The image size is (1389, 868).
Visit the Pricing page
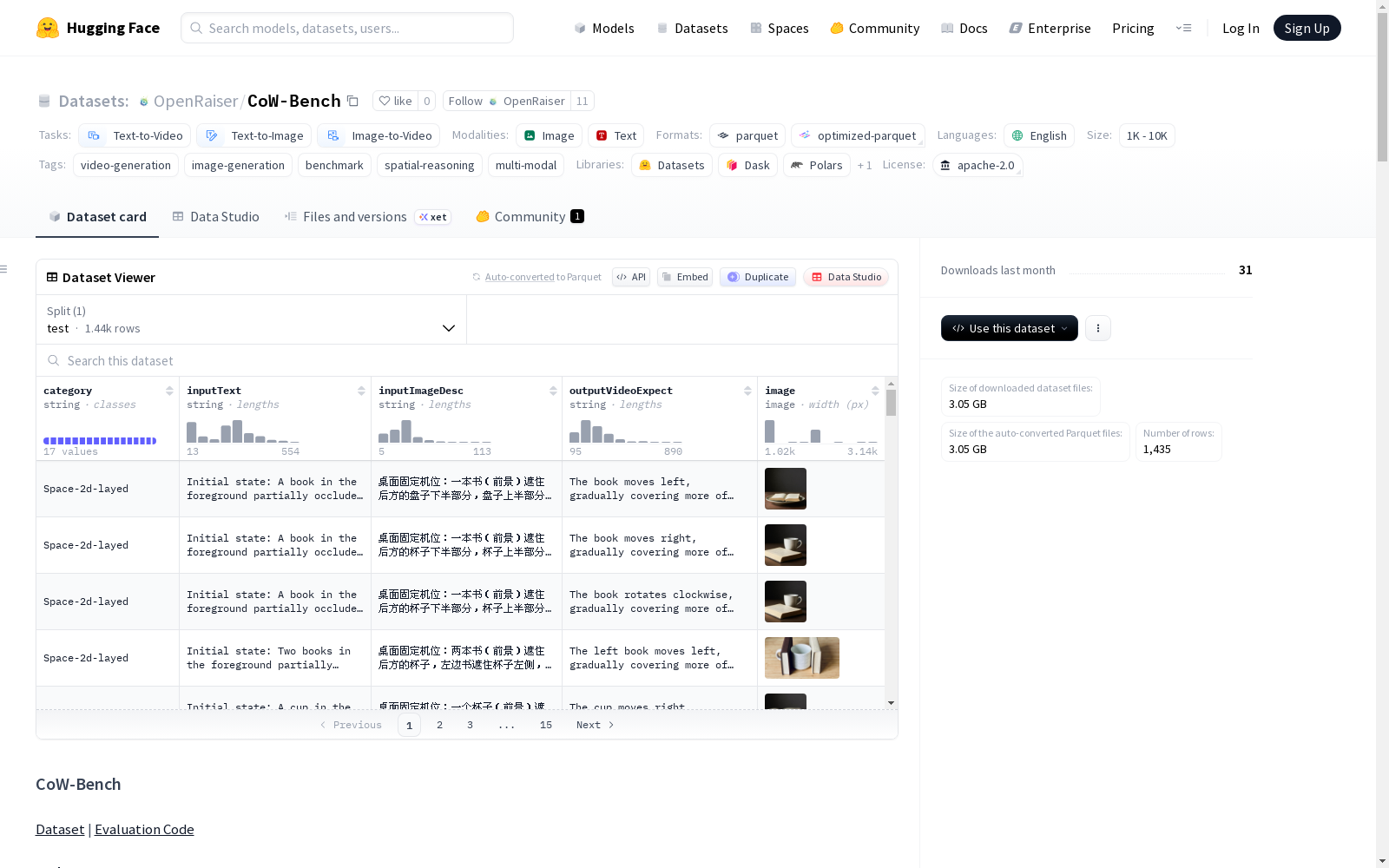1133,28
